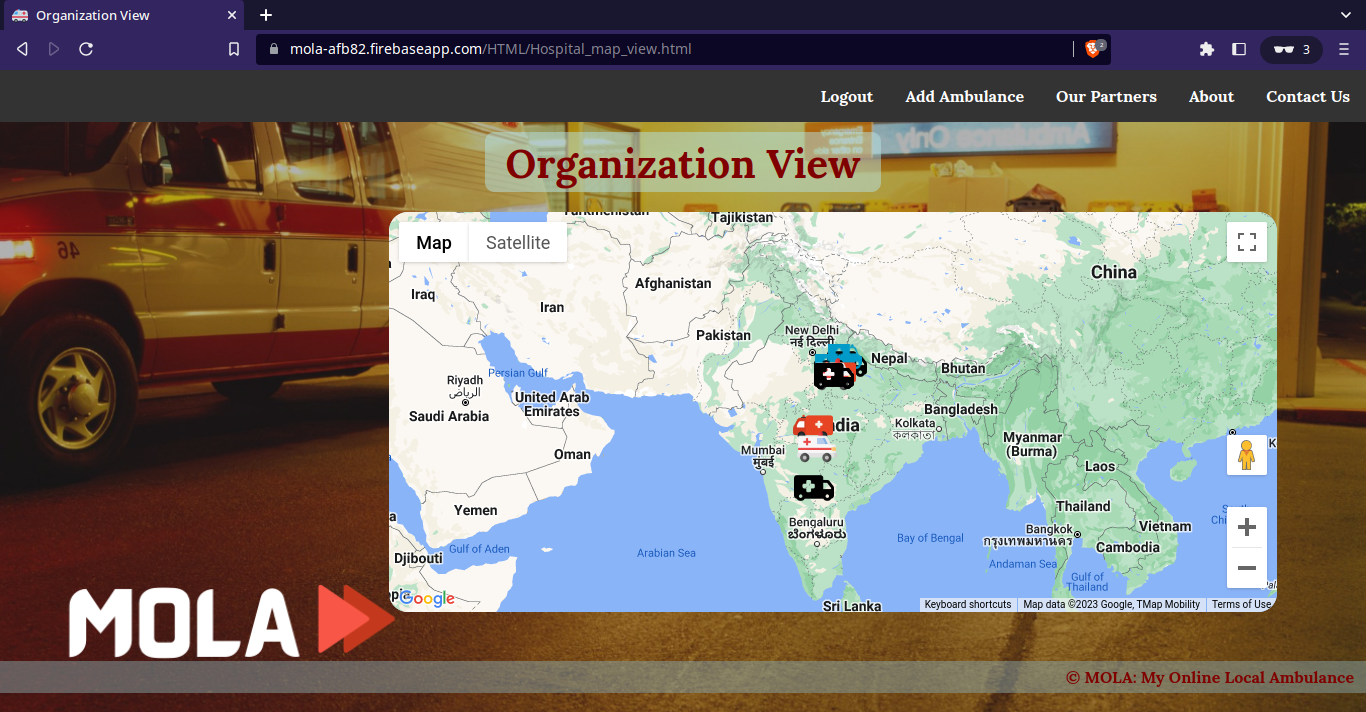Image resolution: width=1366 pixels, height=712 pixels.
Task: Click the Logout link
Action: point(847,97)
